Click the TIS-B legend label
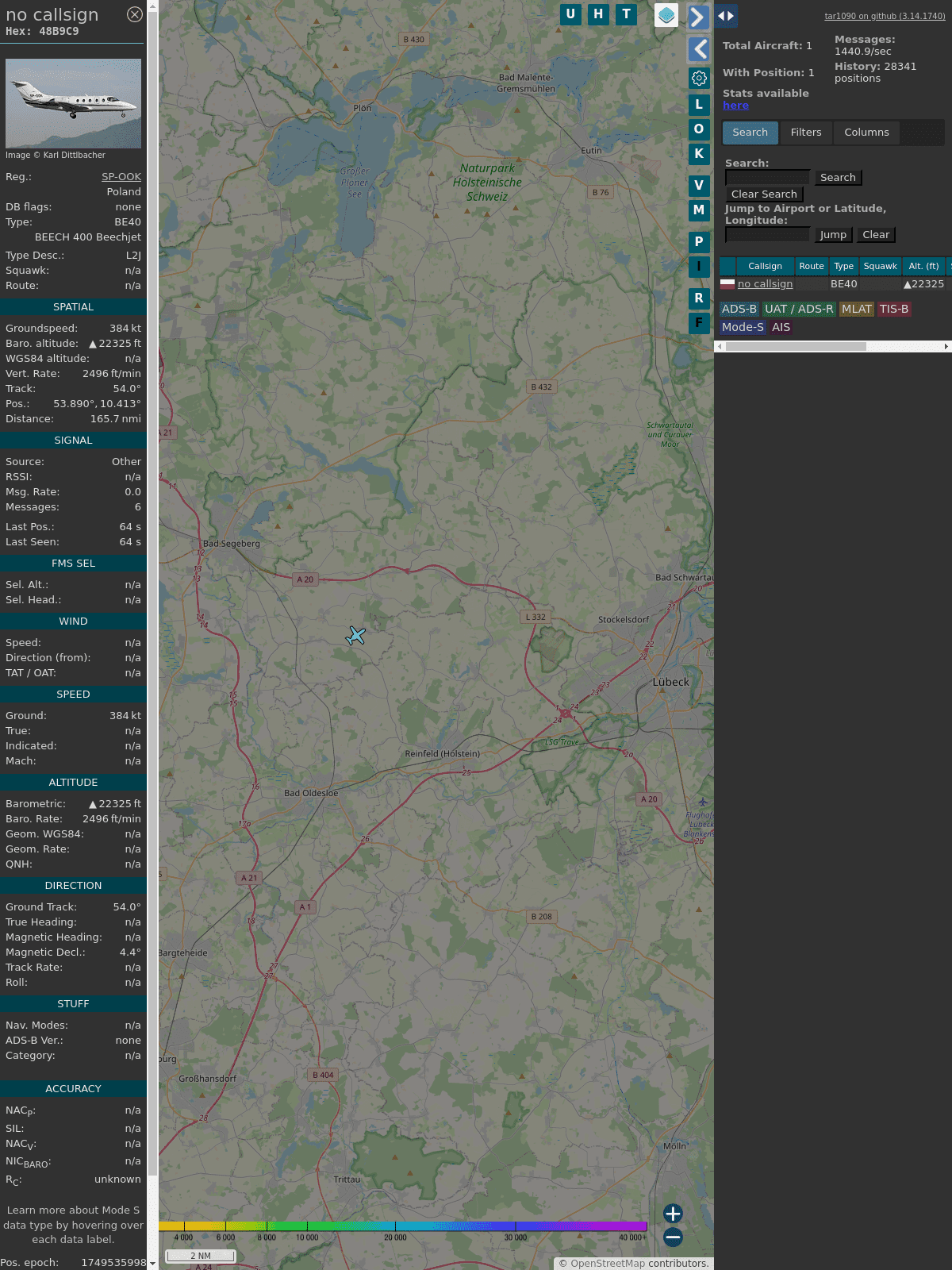The height and width of the screenshot is (1270, 952). [x=894, y=310]
